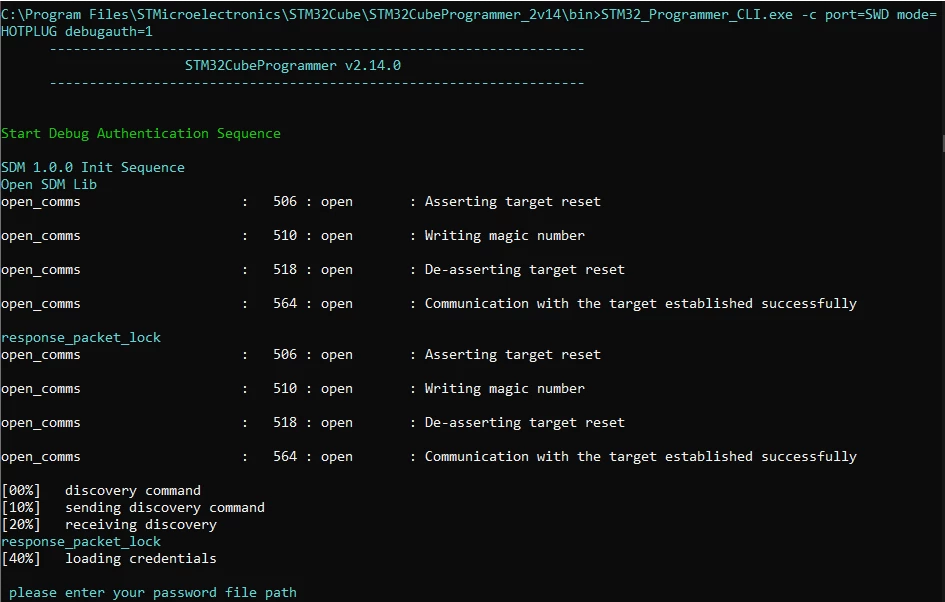Click the STM32CubeProgrammer v2.14.0 banner title

coord(293,65)
